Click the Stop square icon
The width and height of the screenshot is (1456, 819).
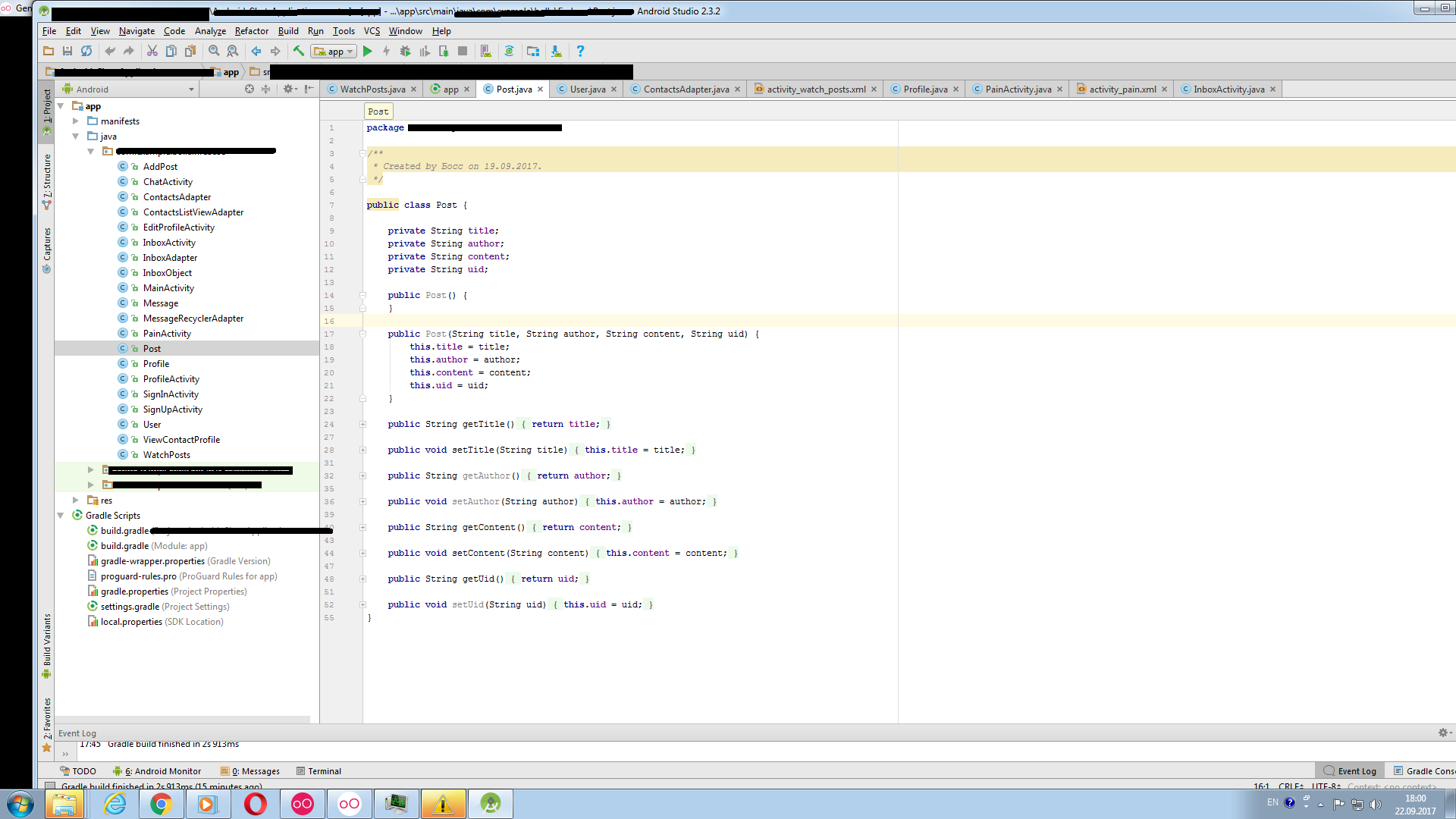click(x=463, y=51)
